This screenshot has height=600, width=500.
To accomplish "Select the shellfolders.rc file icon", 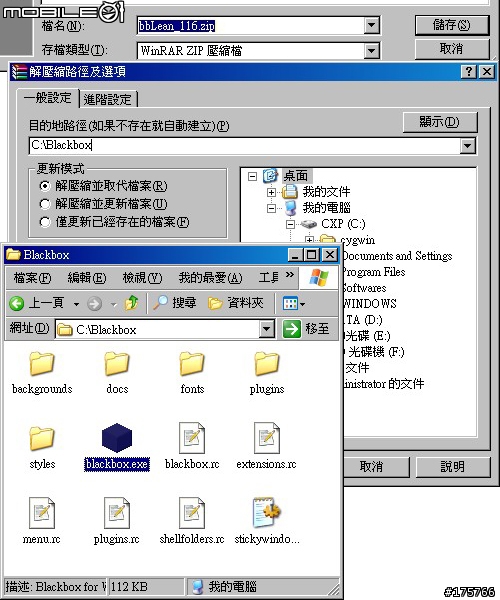I will click(x=192, y=513).
